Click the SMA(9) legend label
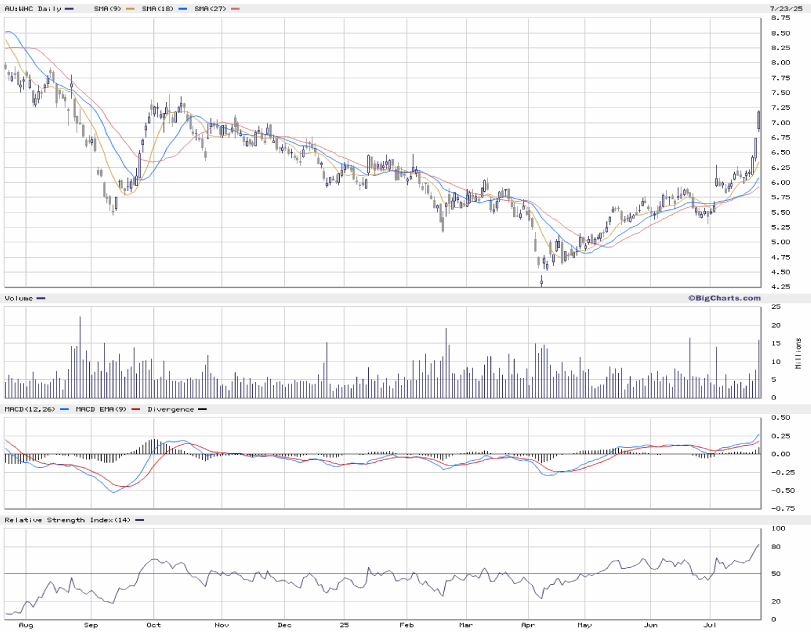The height and width of the screenshot is (632, 811). pyautogui.click(x=106, y=8)
